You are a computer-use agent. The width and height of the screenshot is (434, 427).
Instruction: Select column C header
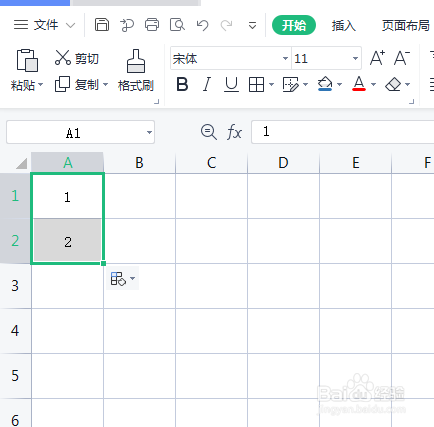click(211, 163)
